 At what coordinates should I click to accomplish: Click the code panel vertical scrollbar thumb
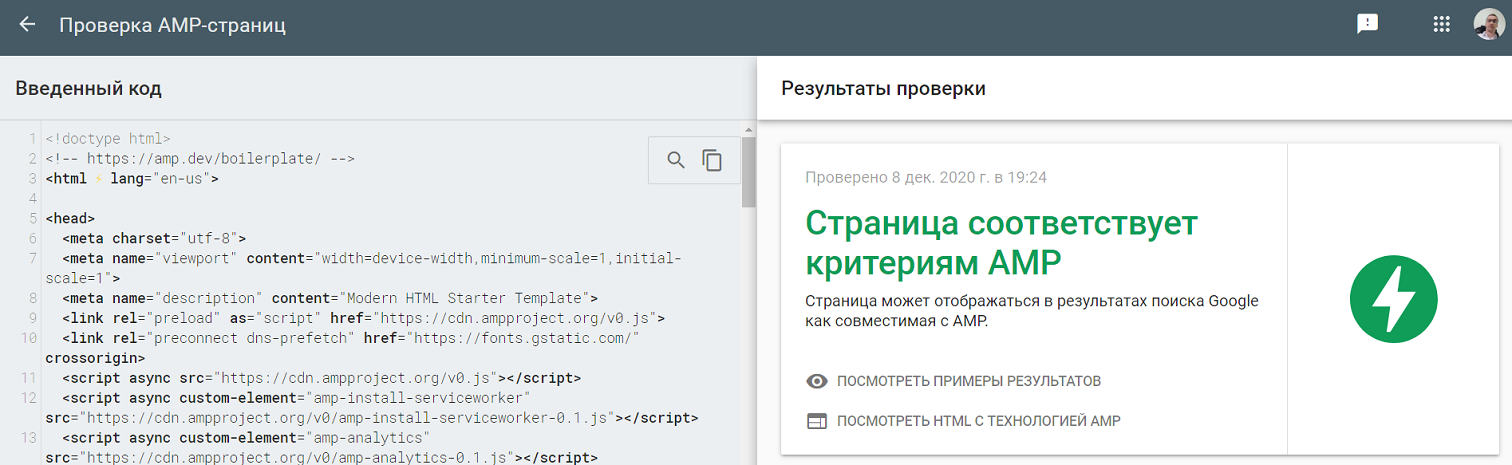[x=748, y=170]
